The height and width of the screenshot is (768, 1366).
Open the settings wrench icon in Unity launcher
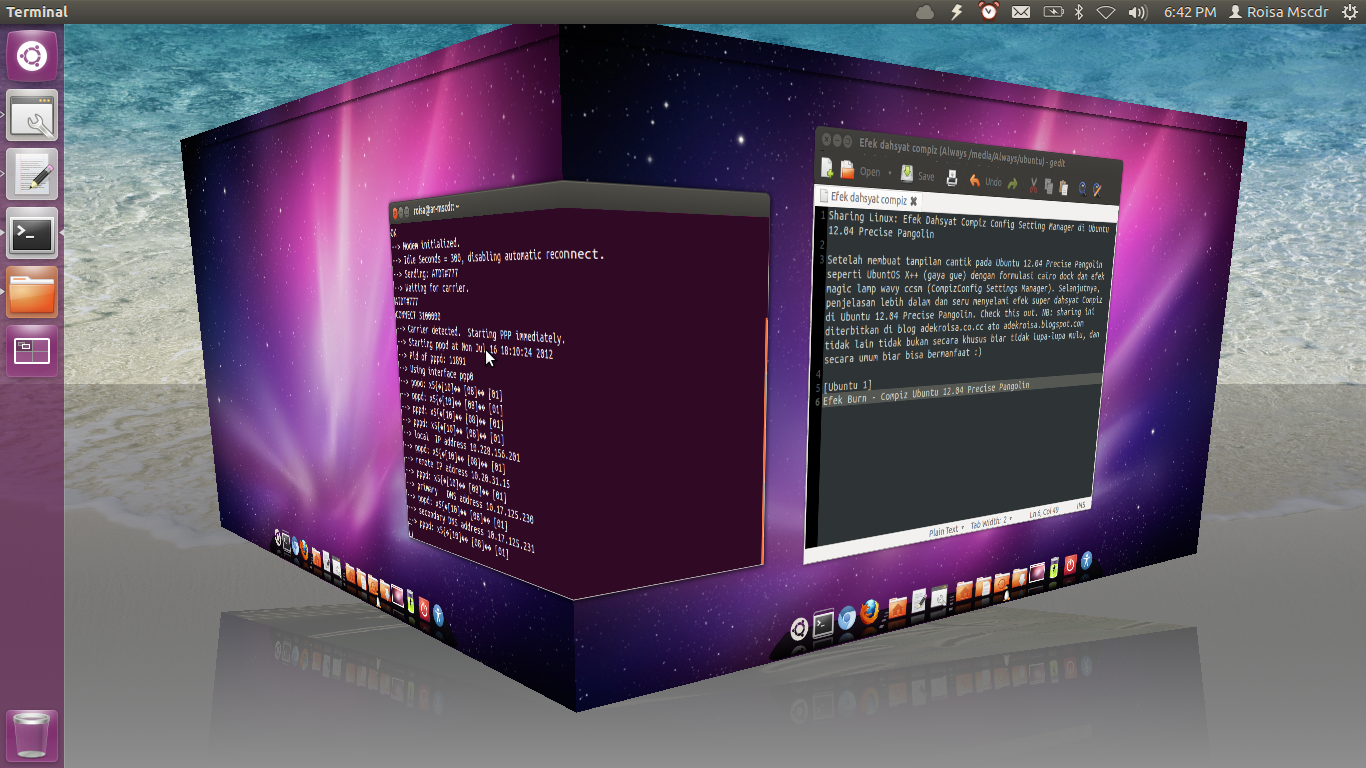point(32,115)
